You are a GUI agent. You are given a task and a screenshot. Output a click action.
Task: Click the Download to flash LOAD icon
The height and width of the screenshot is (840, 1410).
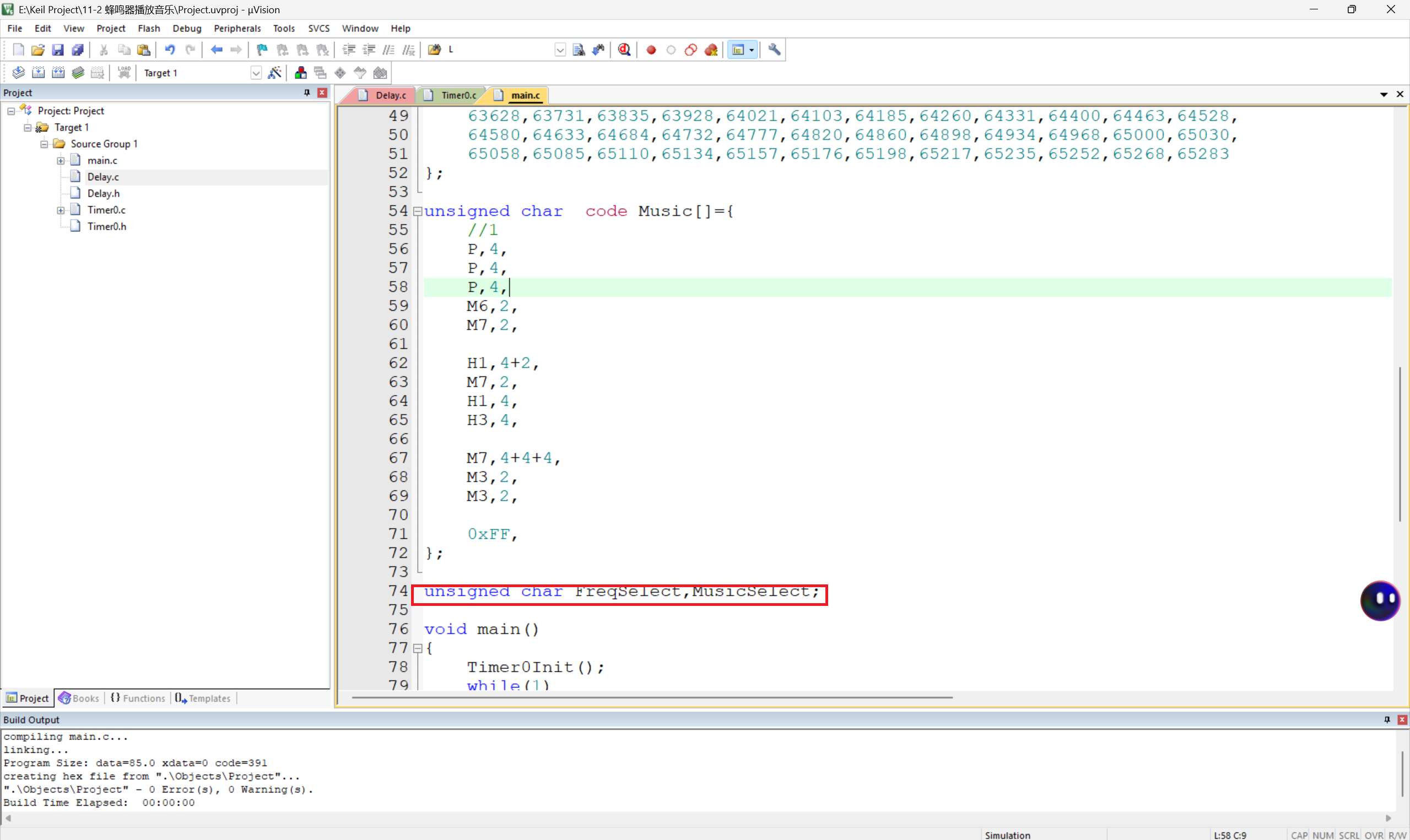point(124,73)
